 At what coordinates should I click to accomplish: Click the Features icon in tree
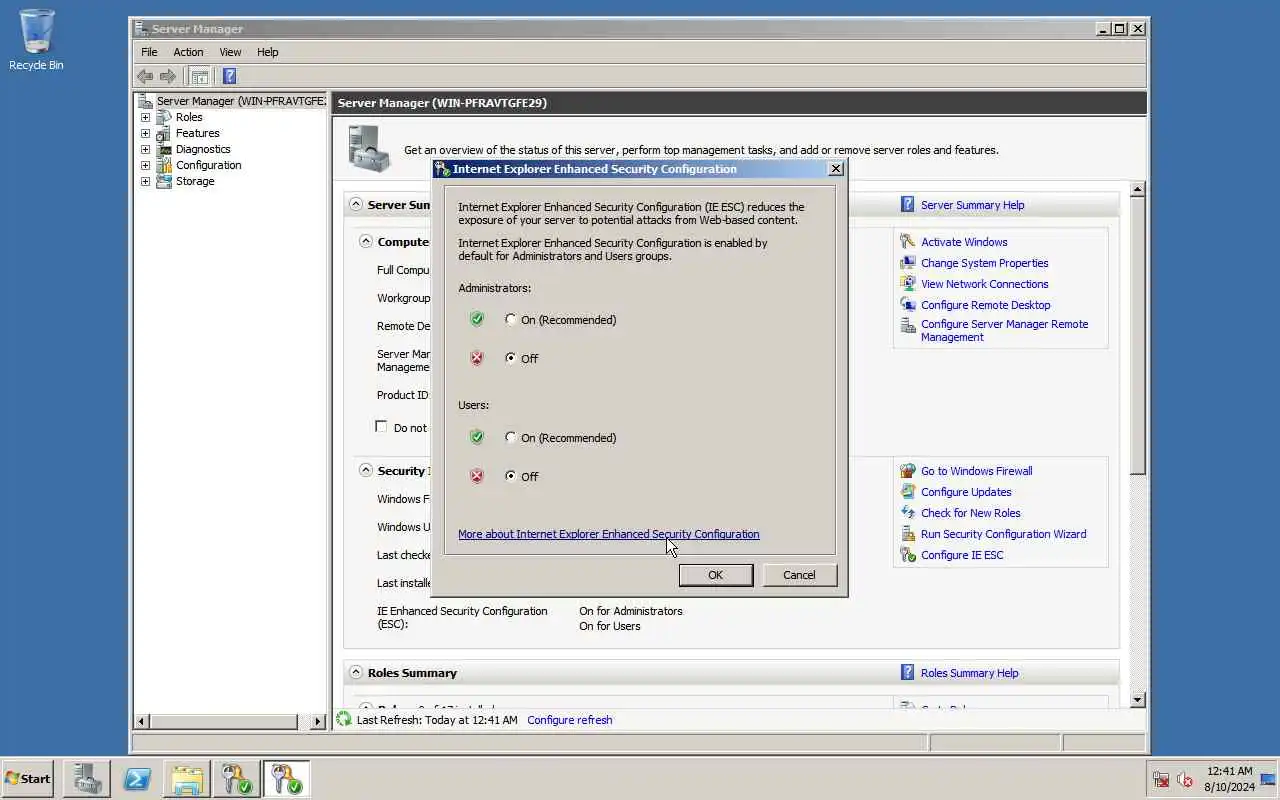(x=164, y=133)
